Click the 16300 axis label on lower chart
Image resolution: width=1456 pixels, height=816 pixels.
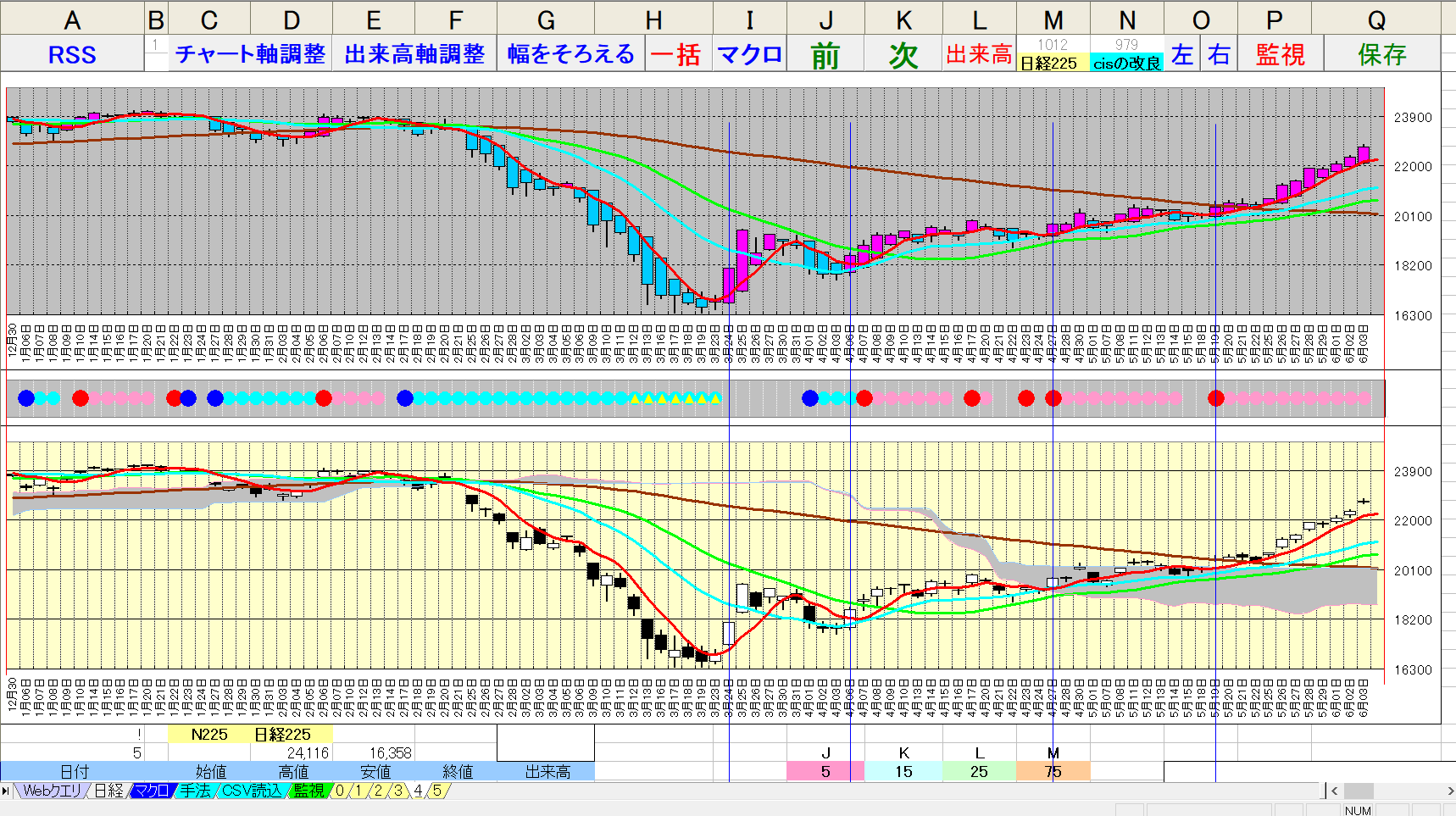tap(1413, 669)
